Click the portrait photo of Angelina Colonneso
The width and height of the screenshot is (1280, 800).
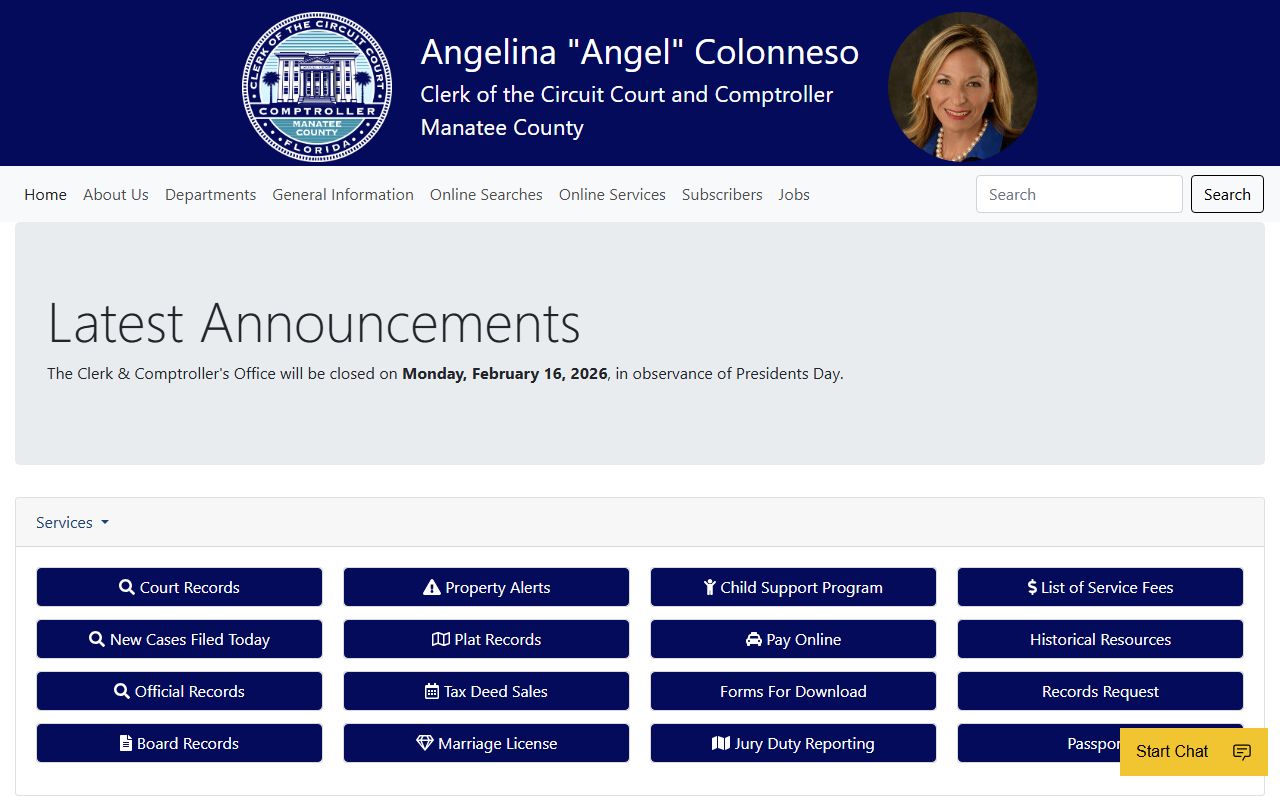(x=962, y=87)
